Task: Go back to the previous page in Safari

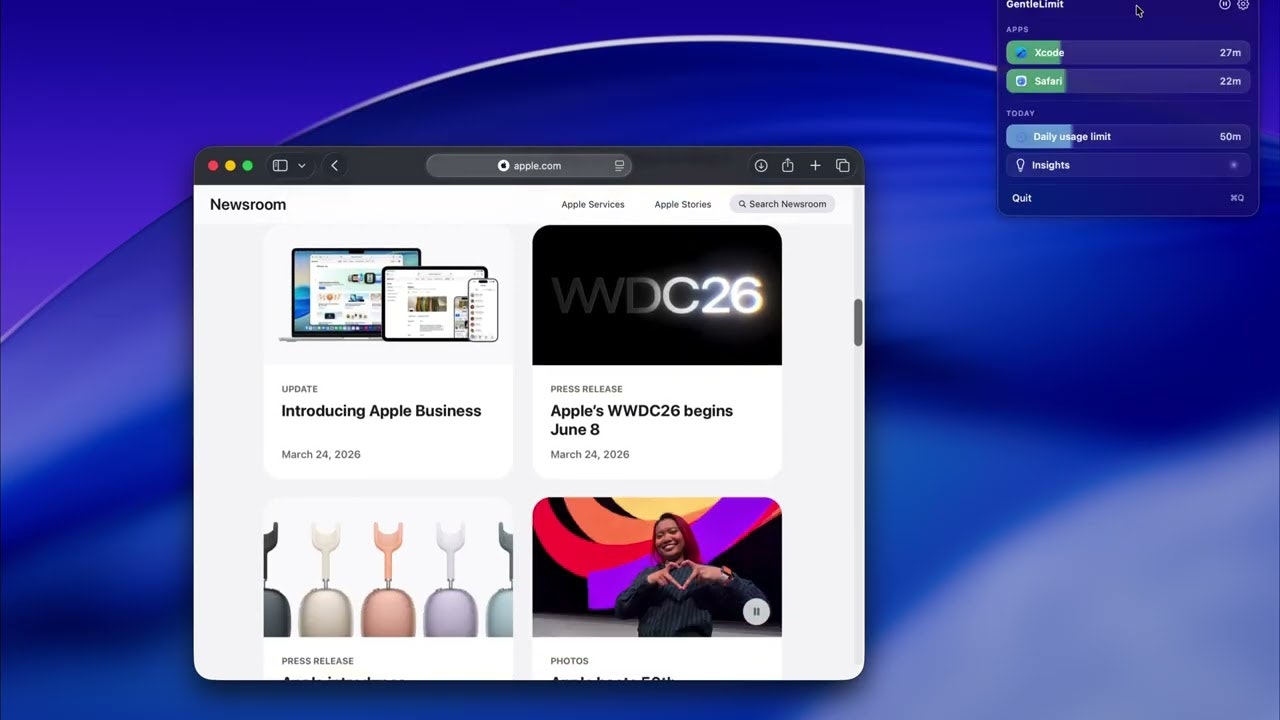Action: pyautogui.click(x=334, y=166)
